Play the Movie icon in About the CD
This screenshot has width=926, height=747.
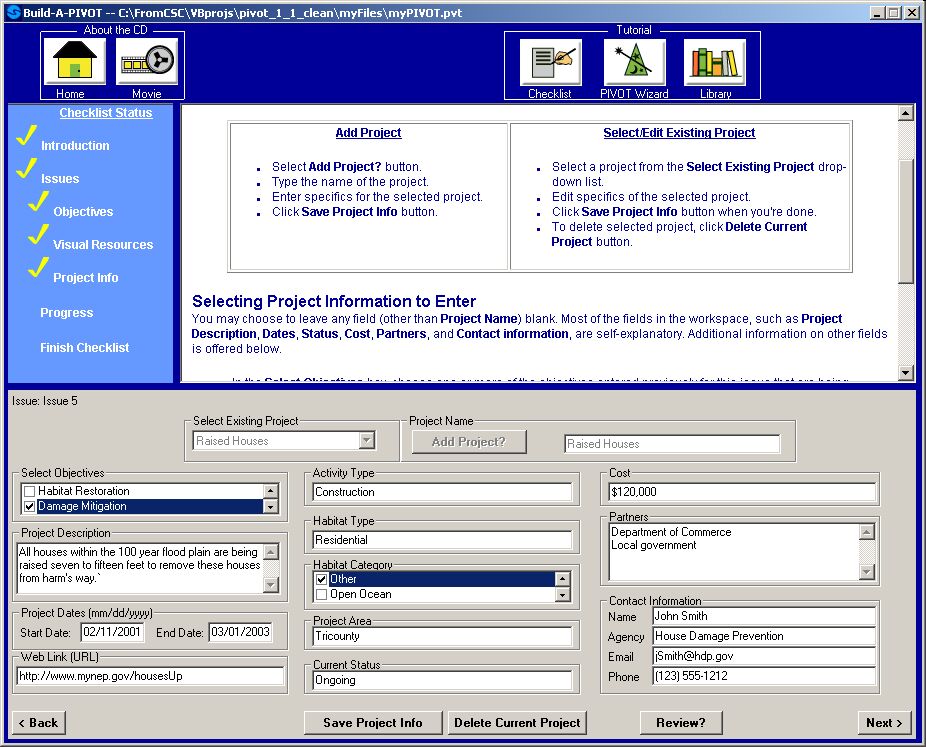tap(147, 61)
